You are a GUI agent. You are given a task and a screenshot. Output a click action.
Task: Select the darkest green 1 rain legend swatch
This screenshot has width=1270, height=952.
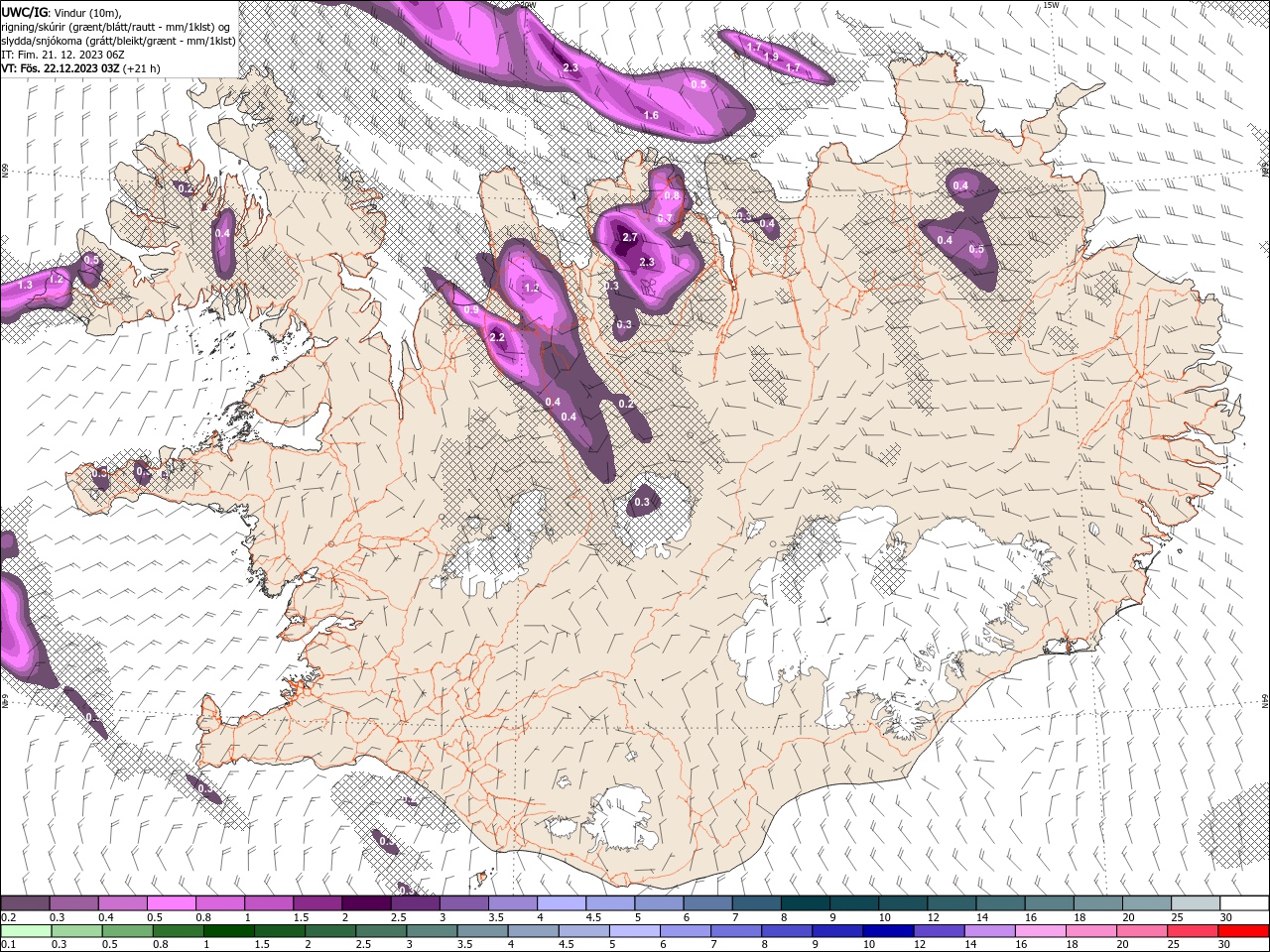click(228, 931)
